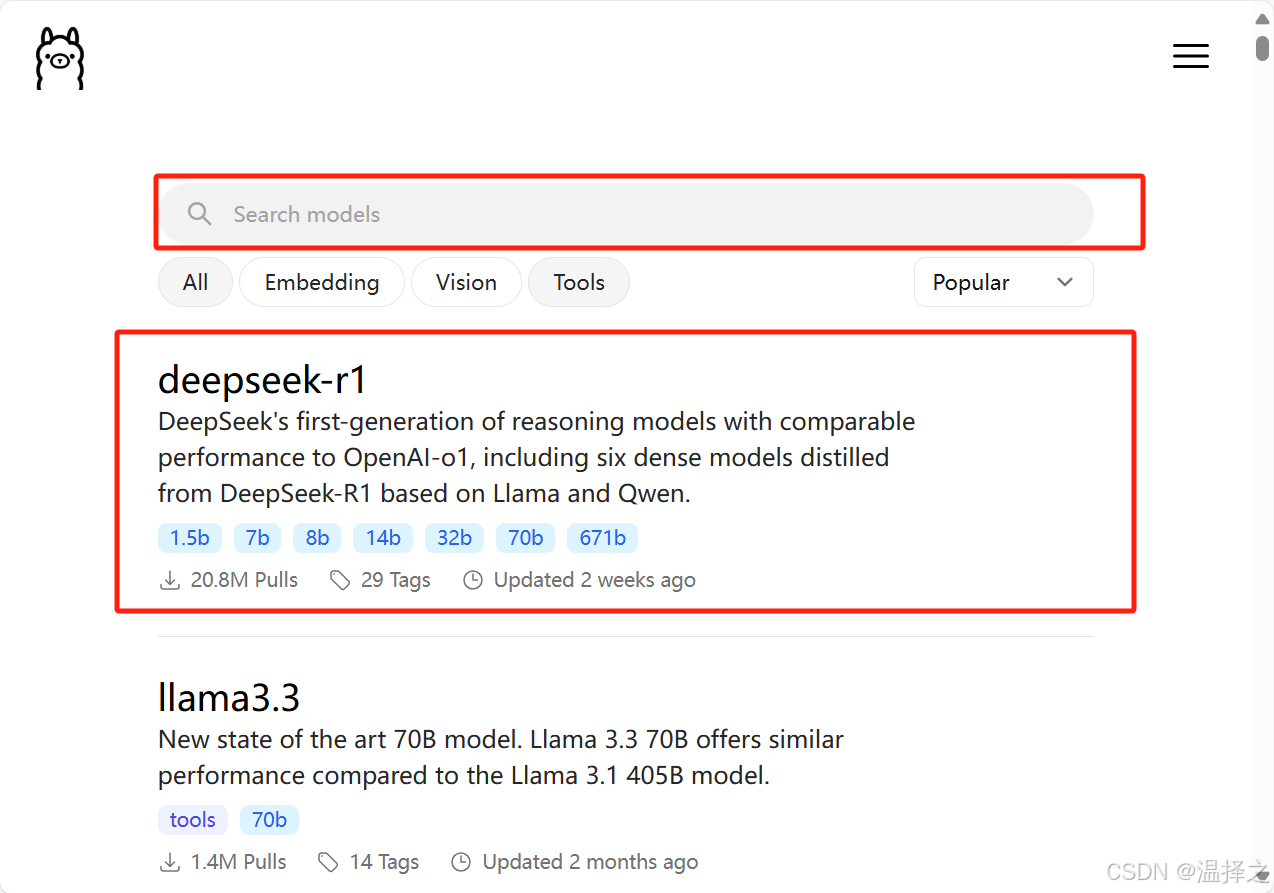1274x893 pixels.
Task: Click the llama3.3 tags icon
Action: pos(328,862)
